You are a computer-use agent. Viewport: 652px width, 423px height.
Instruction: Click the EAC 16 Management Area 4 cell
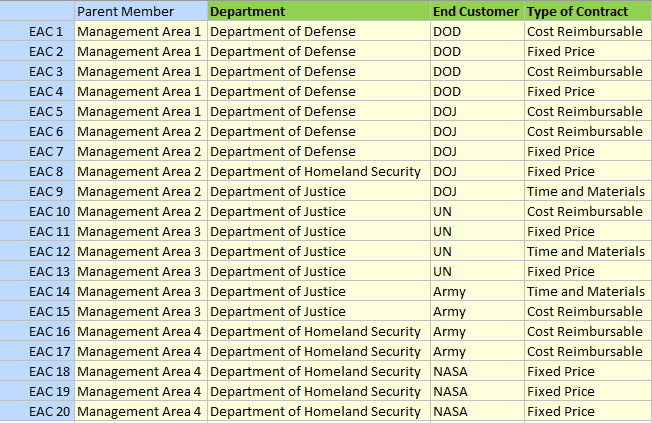pyautogui.click(x=141, y=331)
